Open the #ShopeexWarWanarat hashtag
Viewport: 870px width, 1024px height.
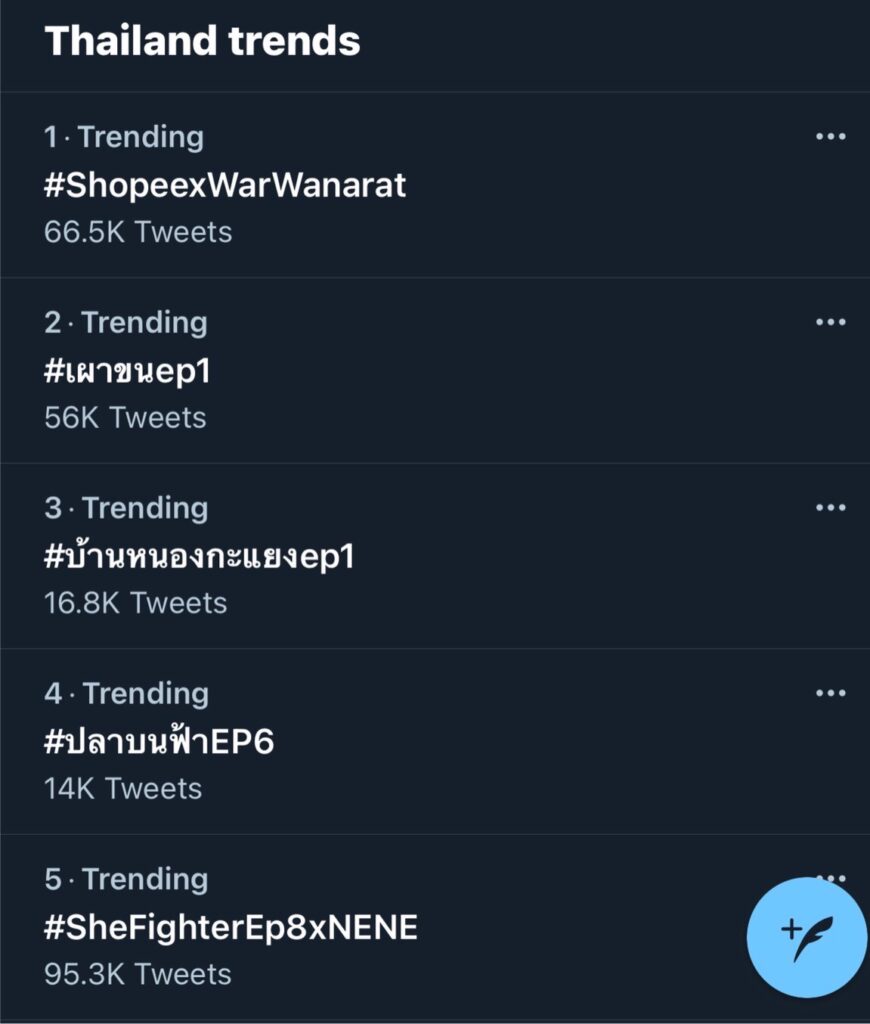[x=225, y=185]
